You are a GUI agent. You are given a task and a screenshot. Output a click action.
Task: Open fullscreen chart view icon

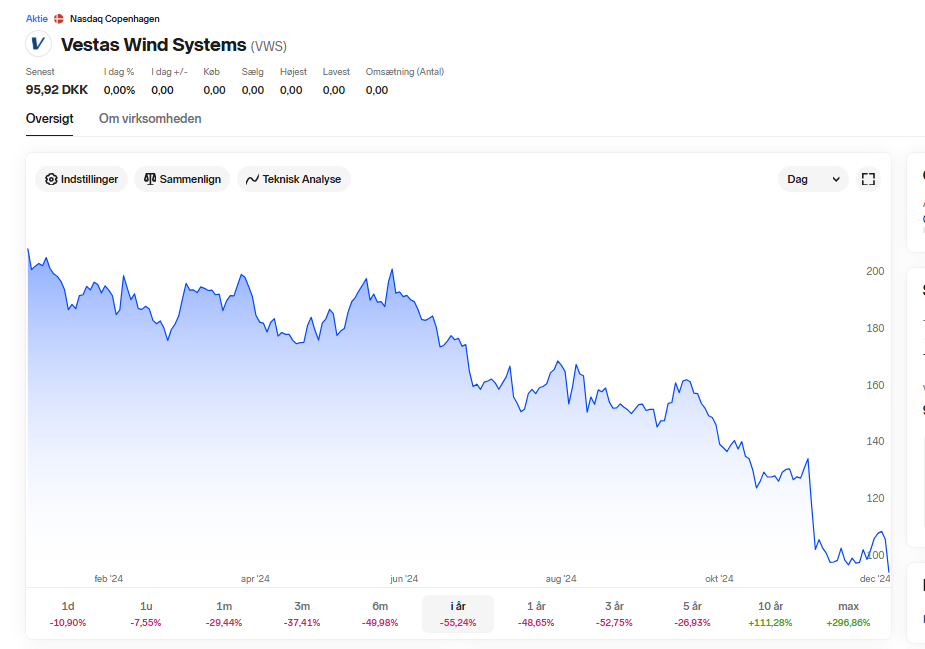click(x=868, y=179)
